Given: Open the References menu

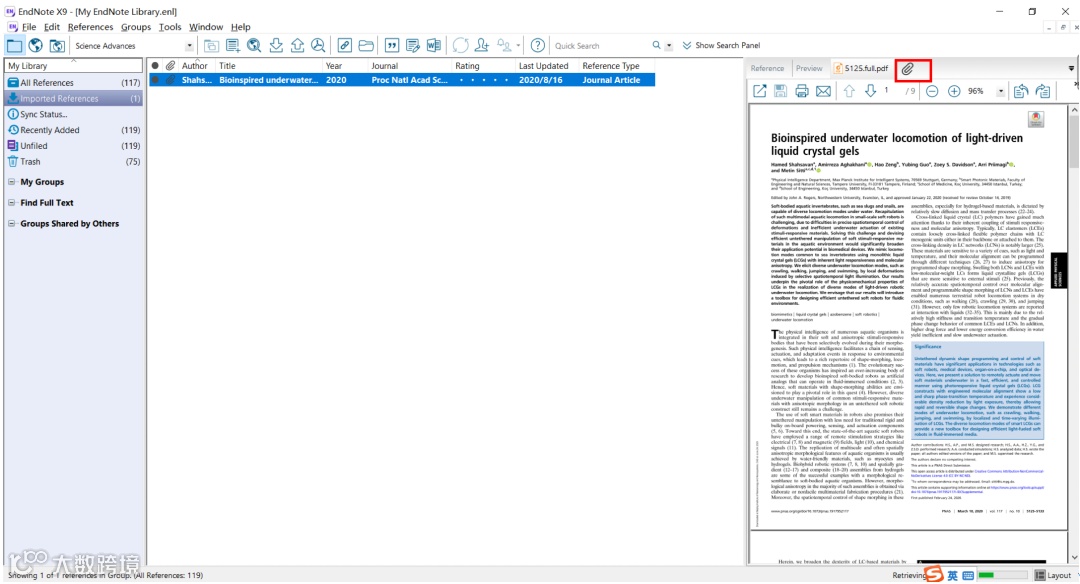Looking at the screenshot, I should (x=90, y=27).
